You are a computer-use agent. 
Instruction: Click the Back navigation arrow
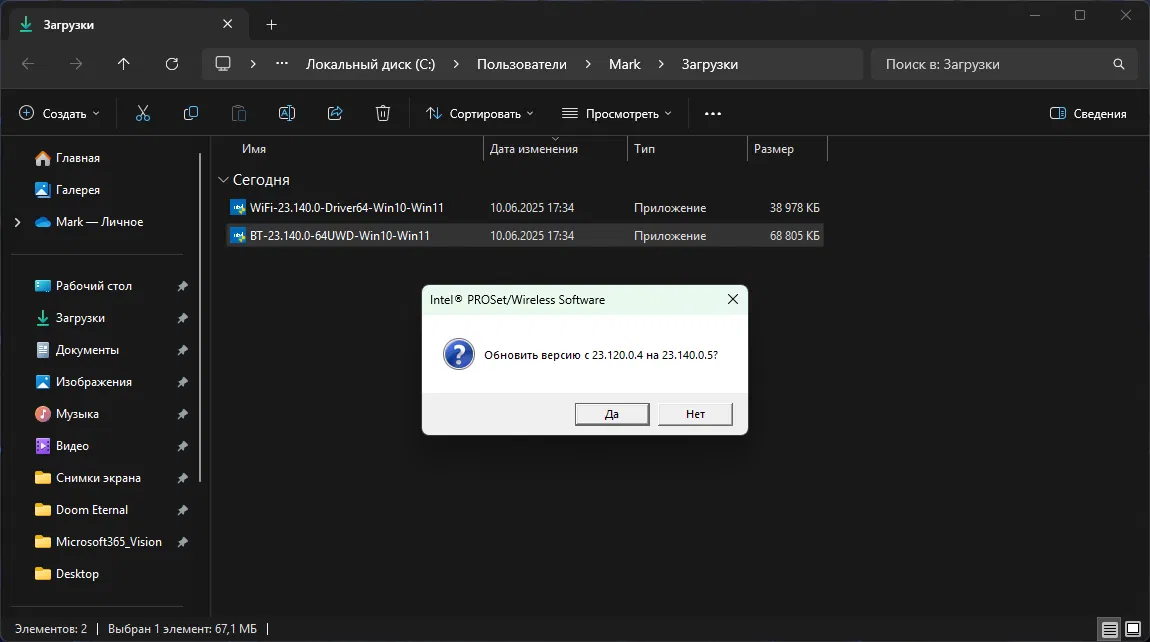28,65
